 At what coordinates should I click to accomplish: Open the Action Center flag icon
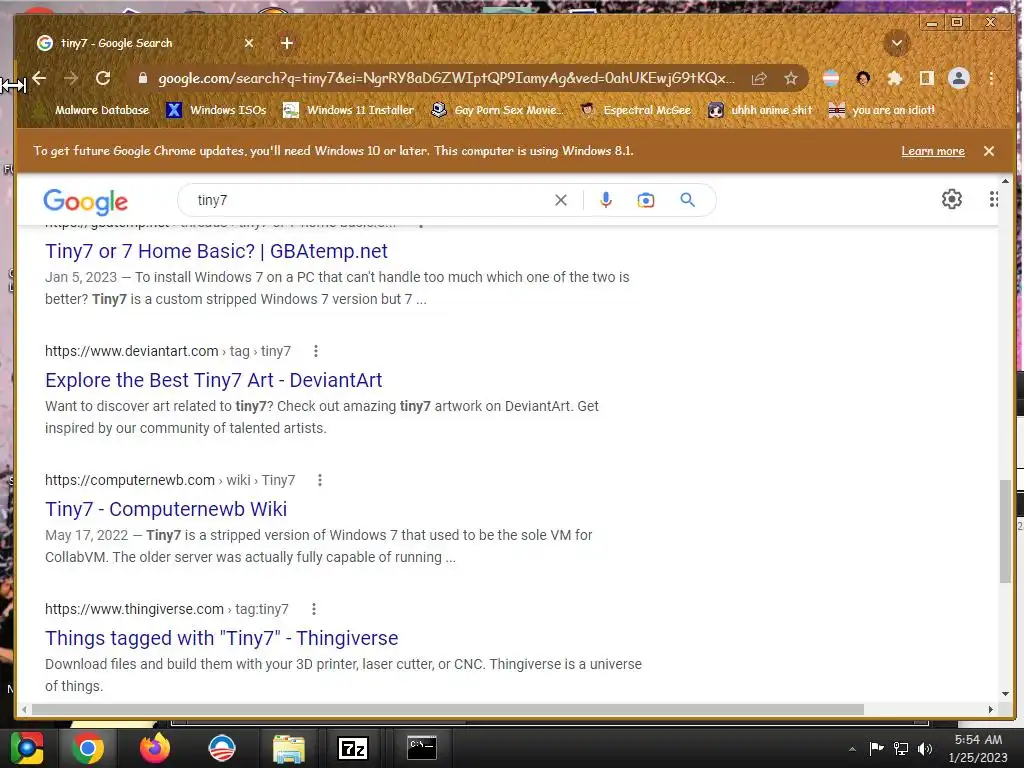pos(876,748)
